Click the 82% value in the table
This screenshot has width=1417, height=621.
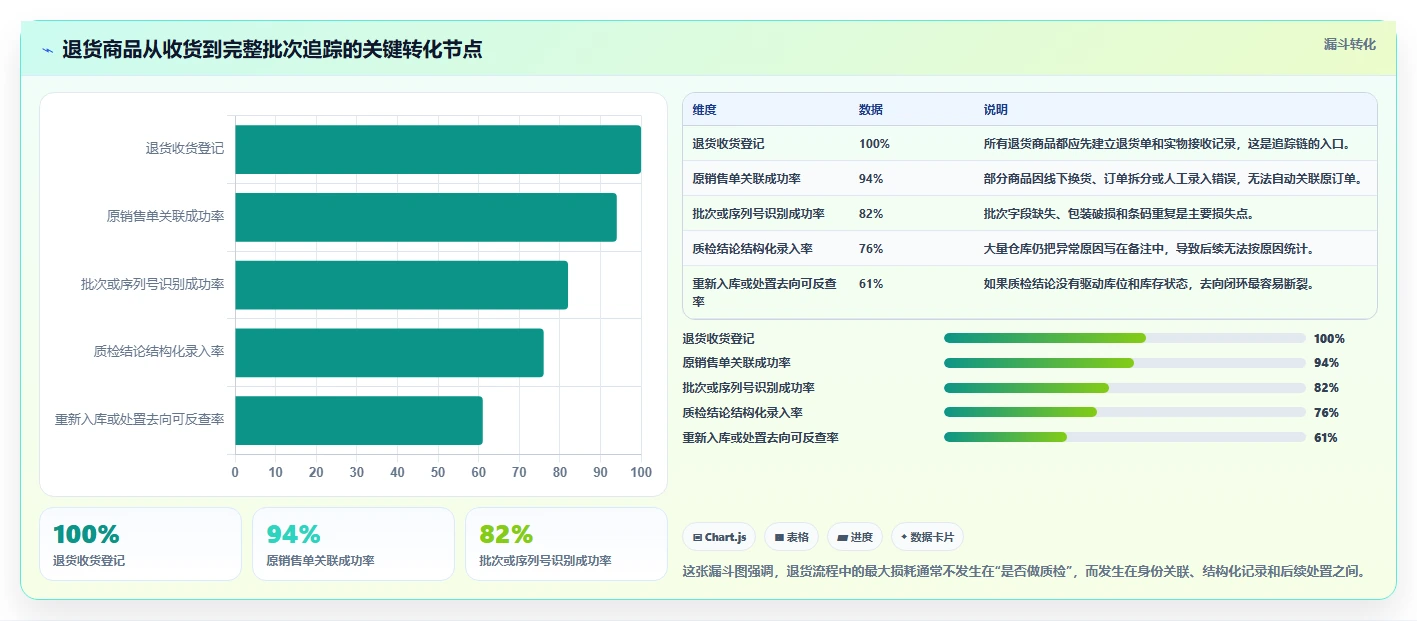click(x=871, y=213)
